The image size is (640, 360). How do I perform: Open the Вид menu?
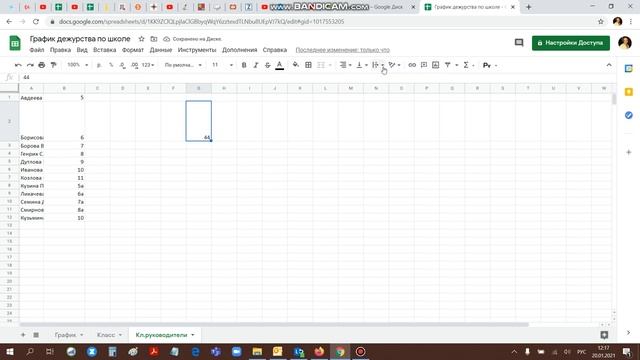coord(82,50)
